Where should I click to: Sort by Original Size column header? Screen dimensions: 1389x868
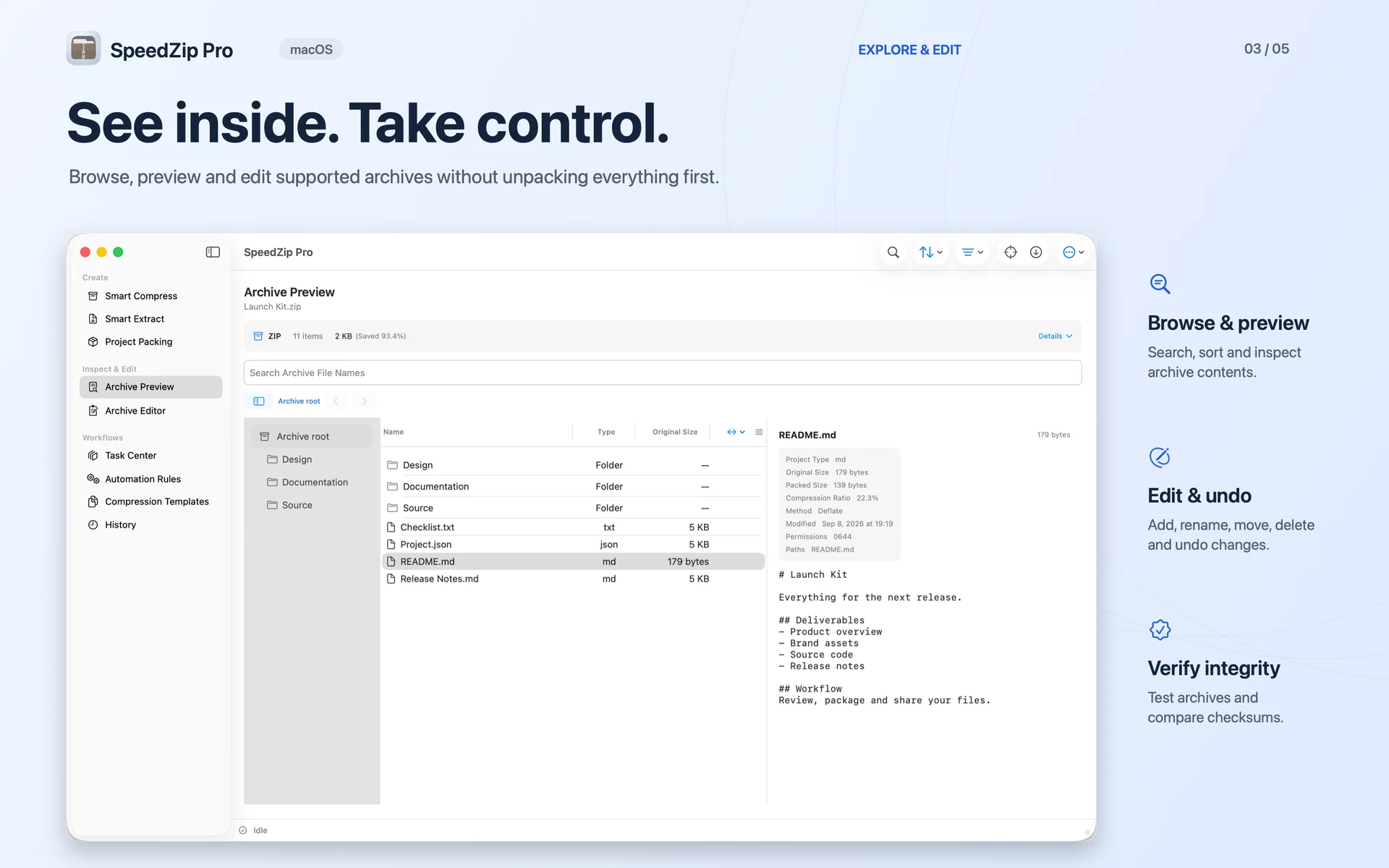click(x=675, y=432)
